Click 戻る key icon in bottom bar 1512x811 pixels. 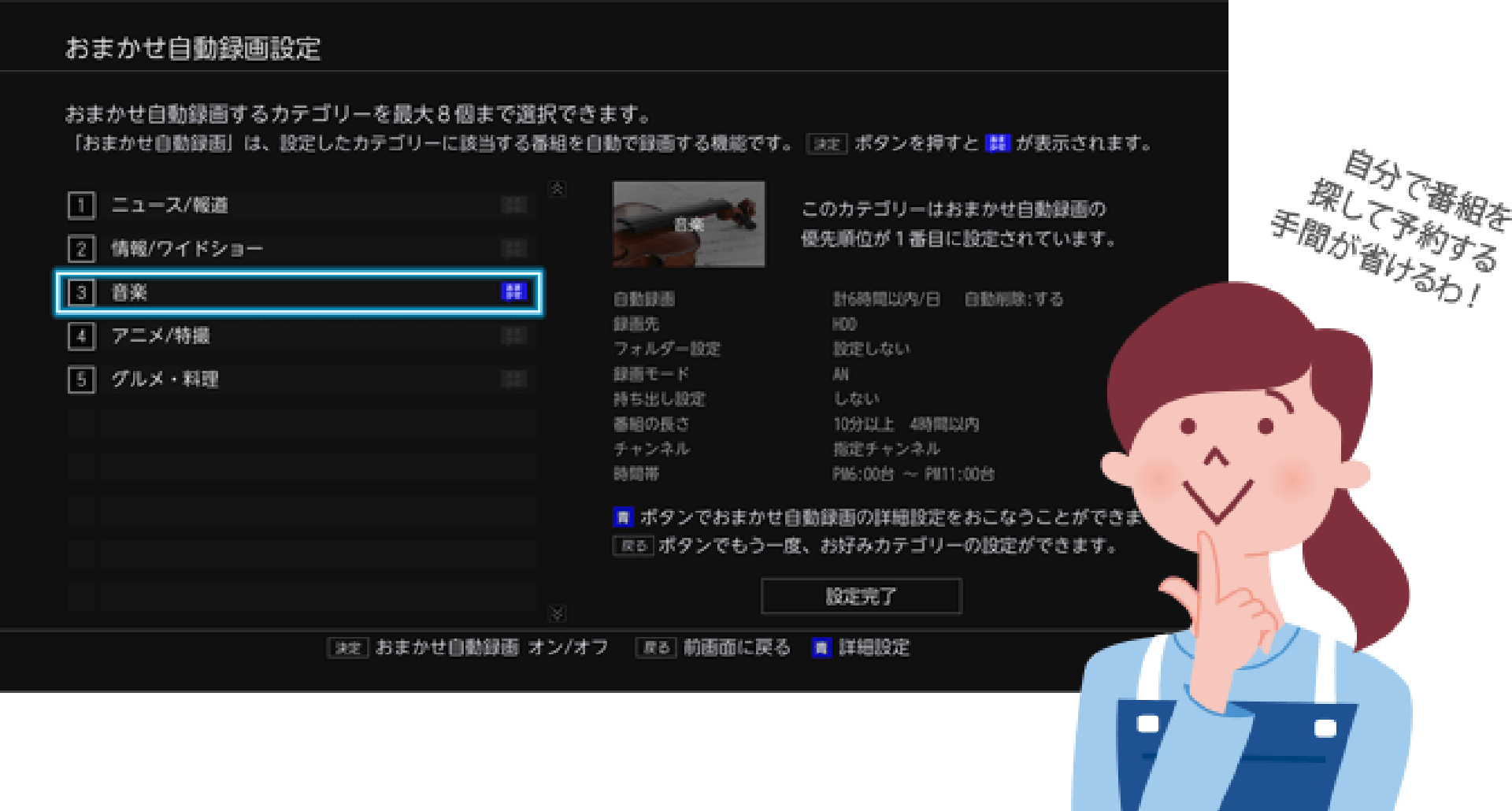655,648
